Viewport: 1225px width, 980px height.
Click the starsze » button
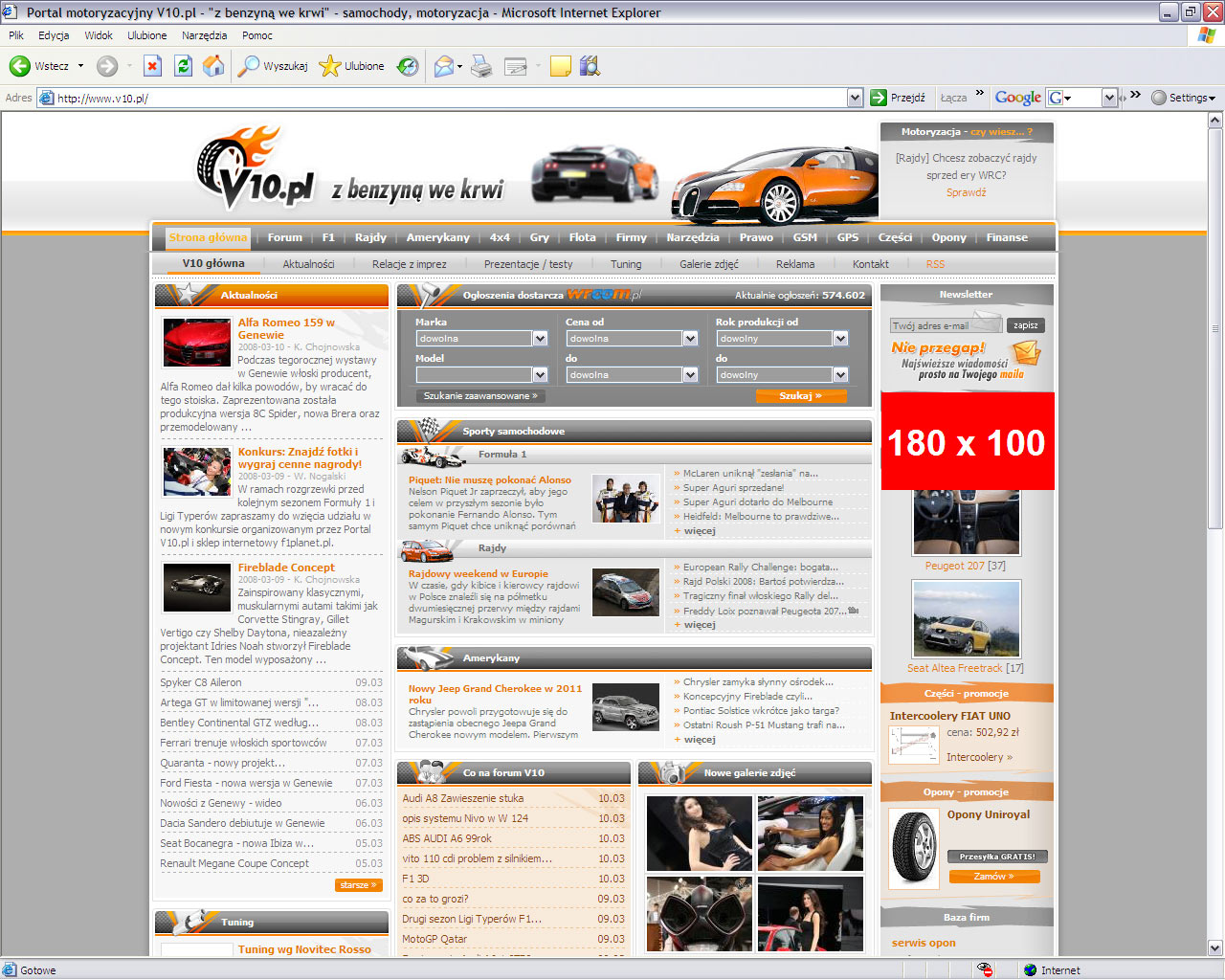(359, 885)
